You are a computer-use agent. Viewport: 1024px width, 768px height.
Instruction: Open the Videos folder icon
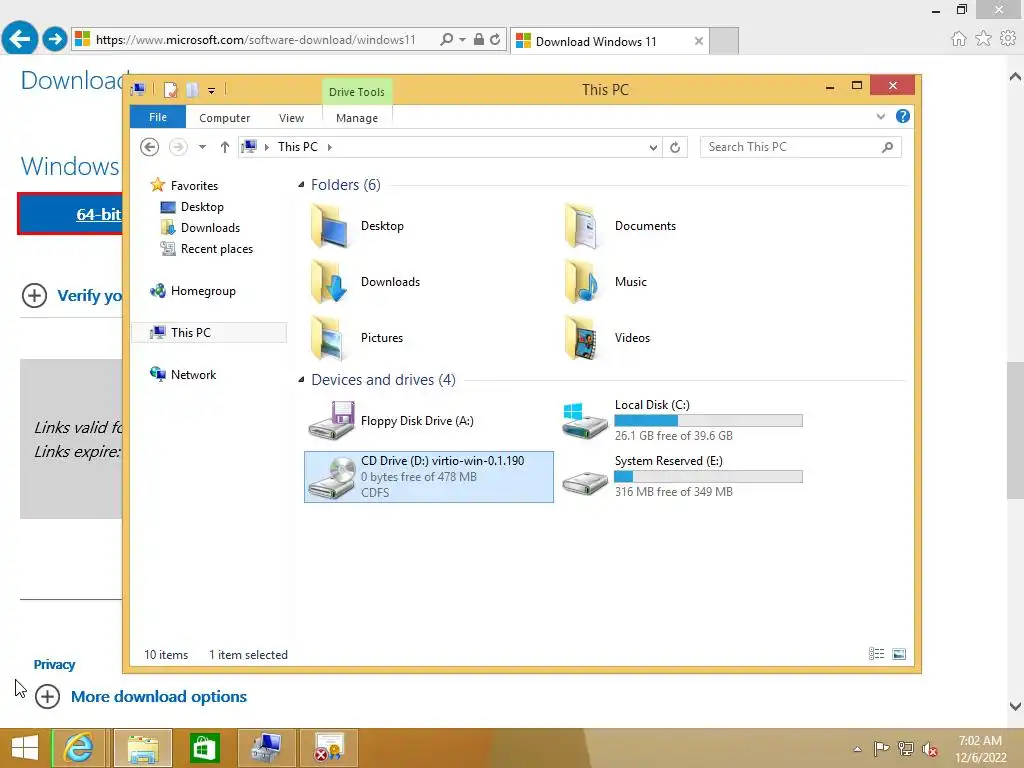(x=583, y=338)
